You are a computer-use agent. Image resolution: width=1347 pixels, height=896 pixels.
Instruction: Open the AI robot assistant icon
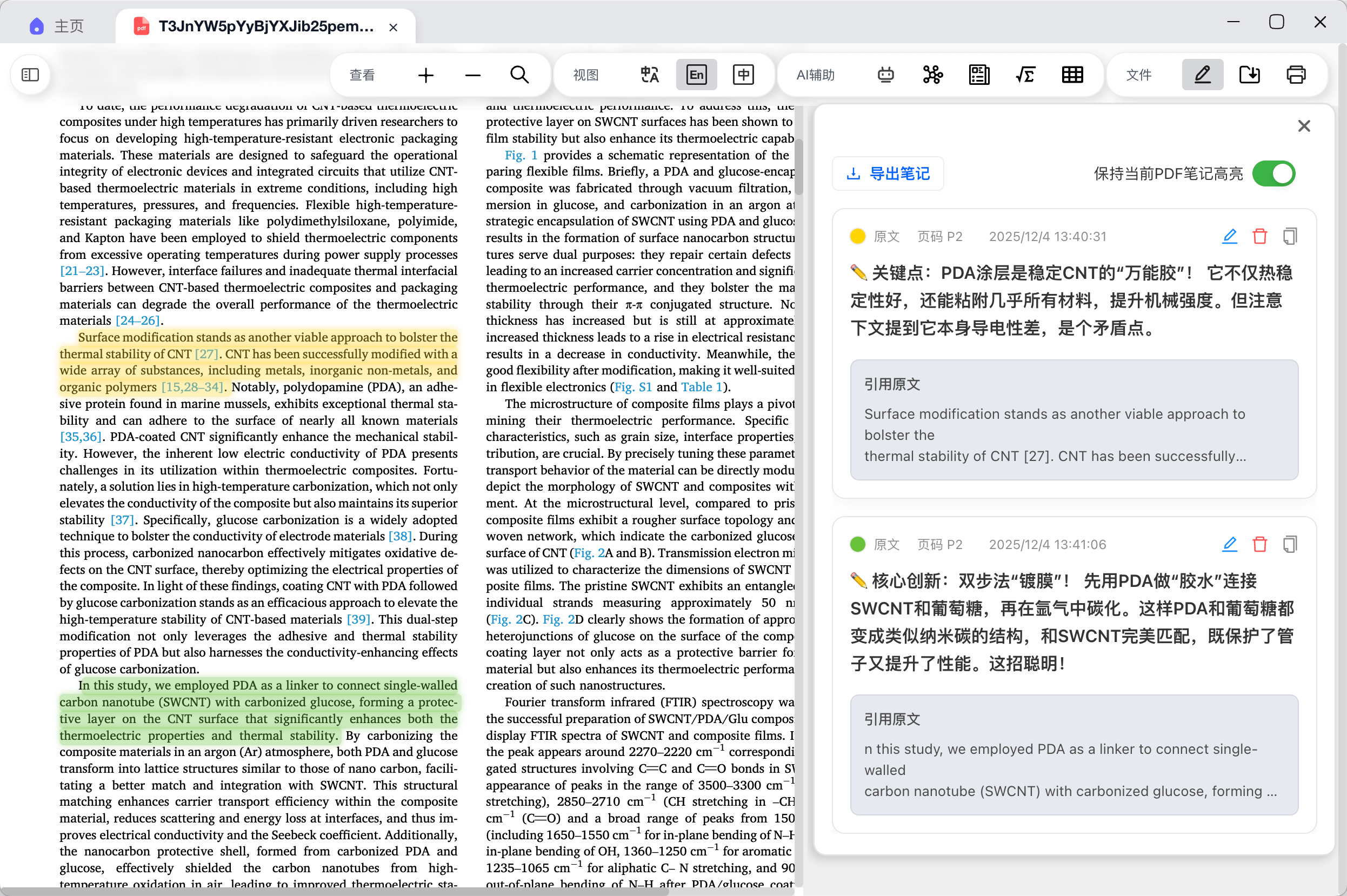(886, 75)
